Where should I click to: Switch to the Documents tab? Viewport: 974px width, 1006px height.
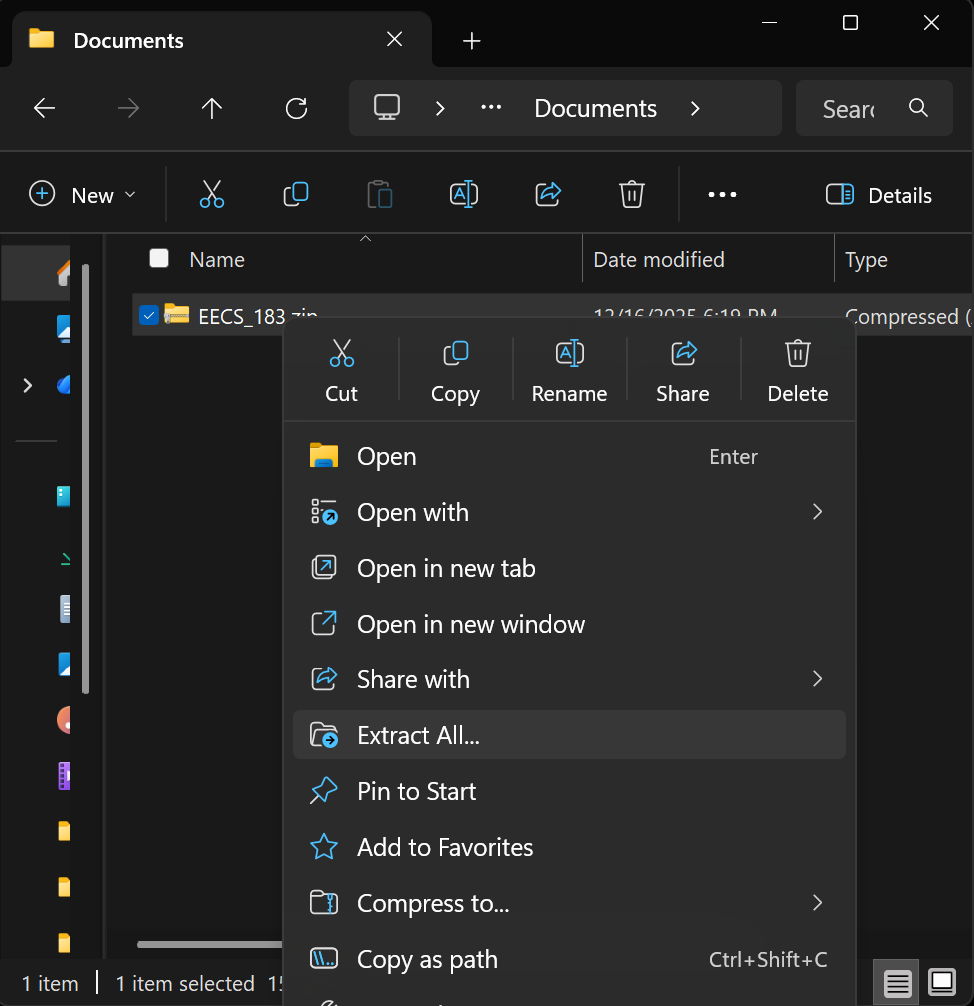221,40
